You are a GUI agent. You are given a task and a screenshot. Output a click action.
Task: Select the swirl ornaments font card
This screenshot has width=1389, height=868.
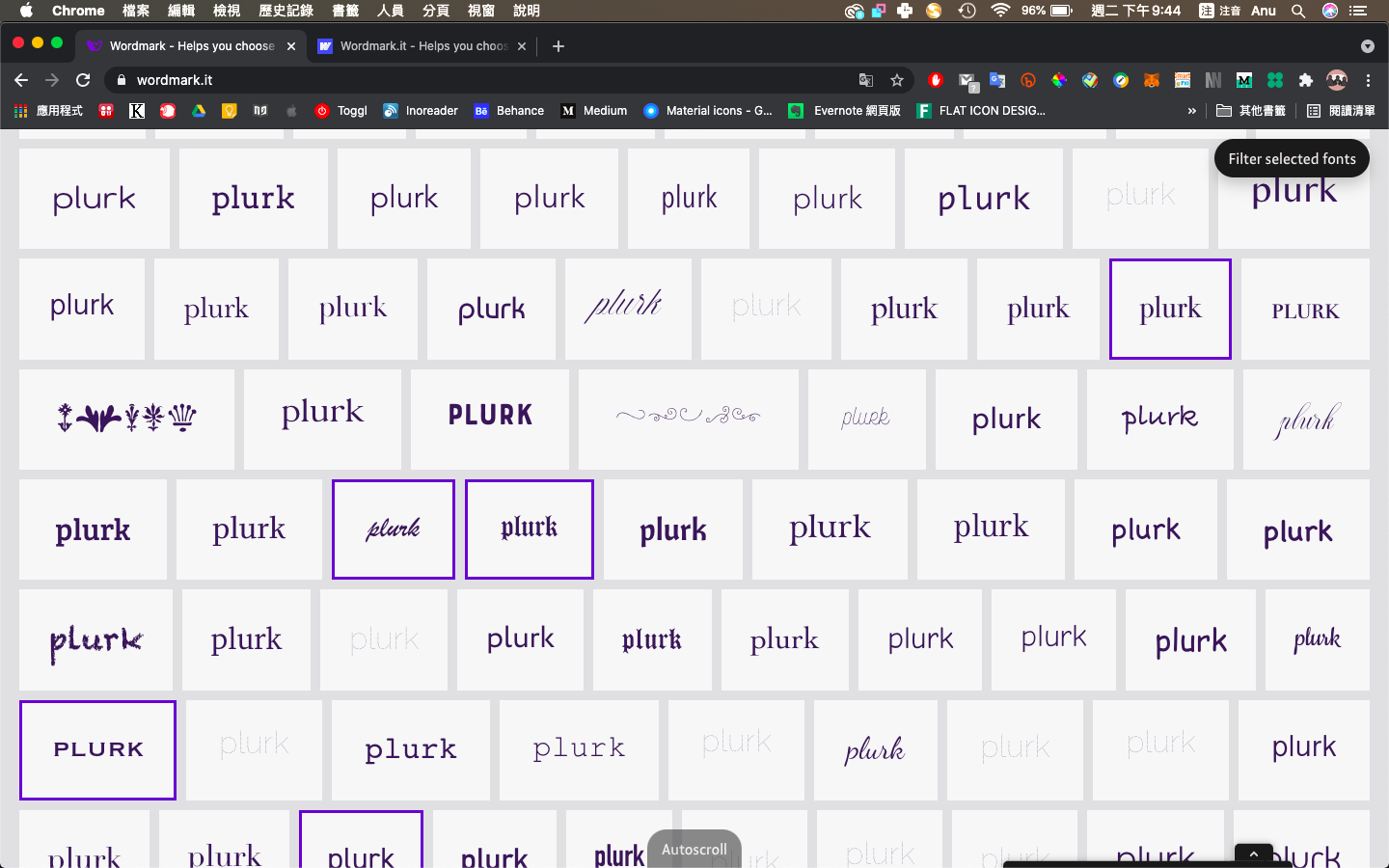click(688, 420)
